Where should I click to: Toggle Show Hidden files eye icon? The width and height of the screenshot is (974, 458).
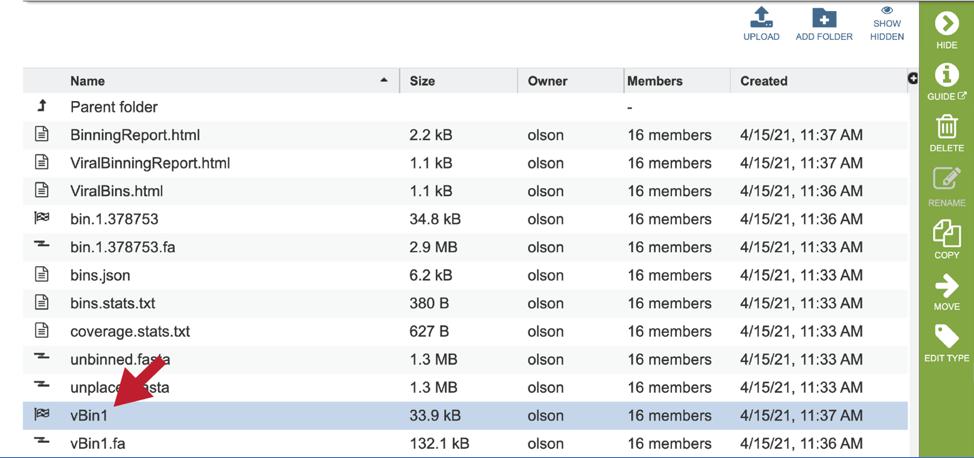click(886, 10)
